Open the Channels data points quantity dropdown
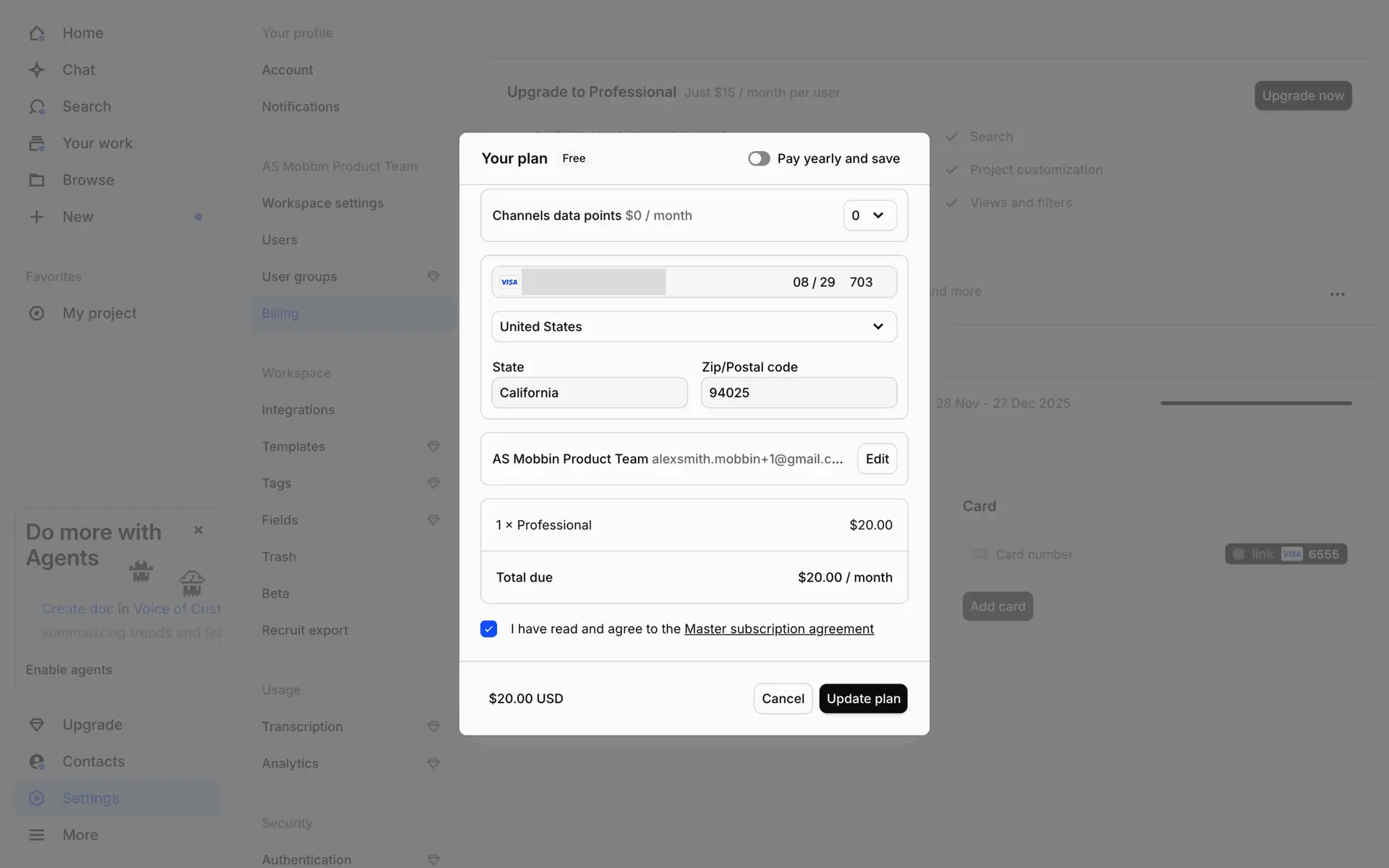Screen dimensions: 1389x868 (x=869, y=216)
